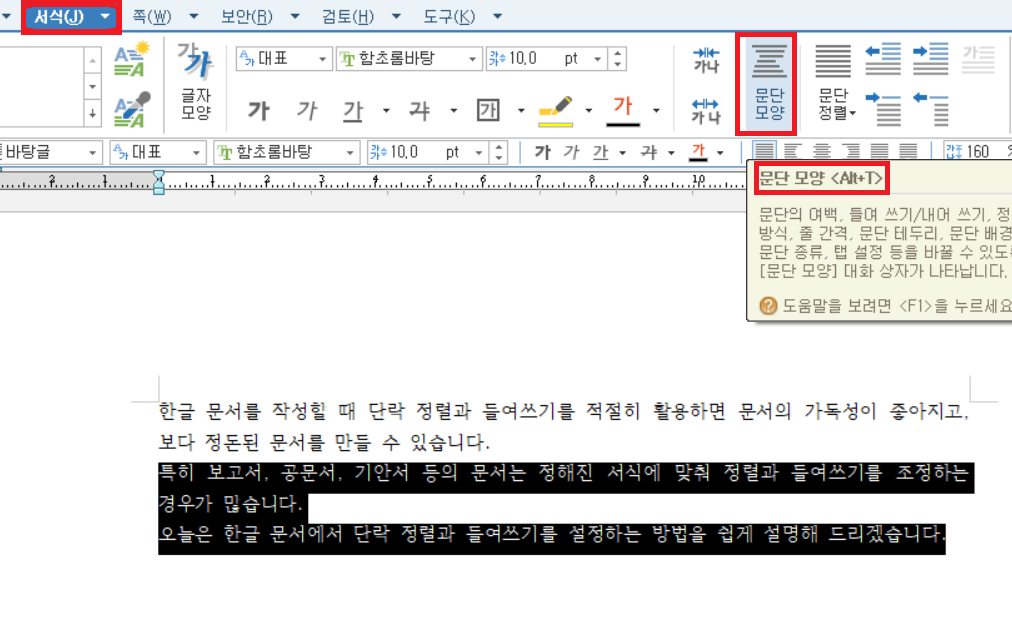Open the 서식(J) menu
1012x618 pixels.
pos(59,17)
